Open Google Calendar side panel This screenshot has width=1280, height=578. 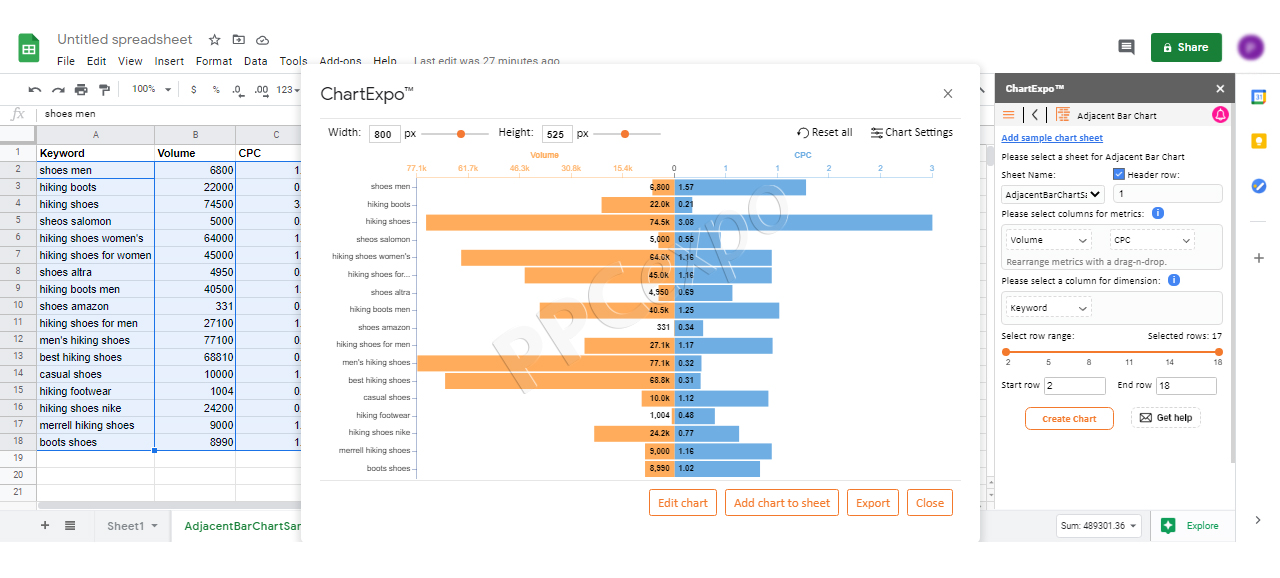1259,97
